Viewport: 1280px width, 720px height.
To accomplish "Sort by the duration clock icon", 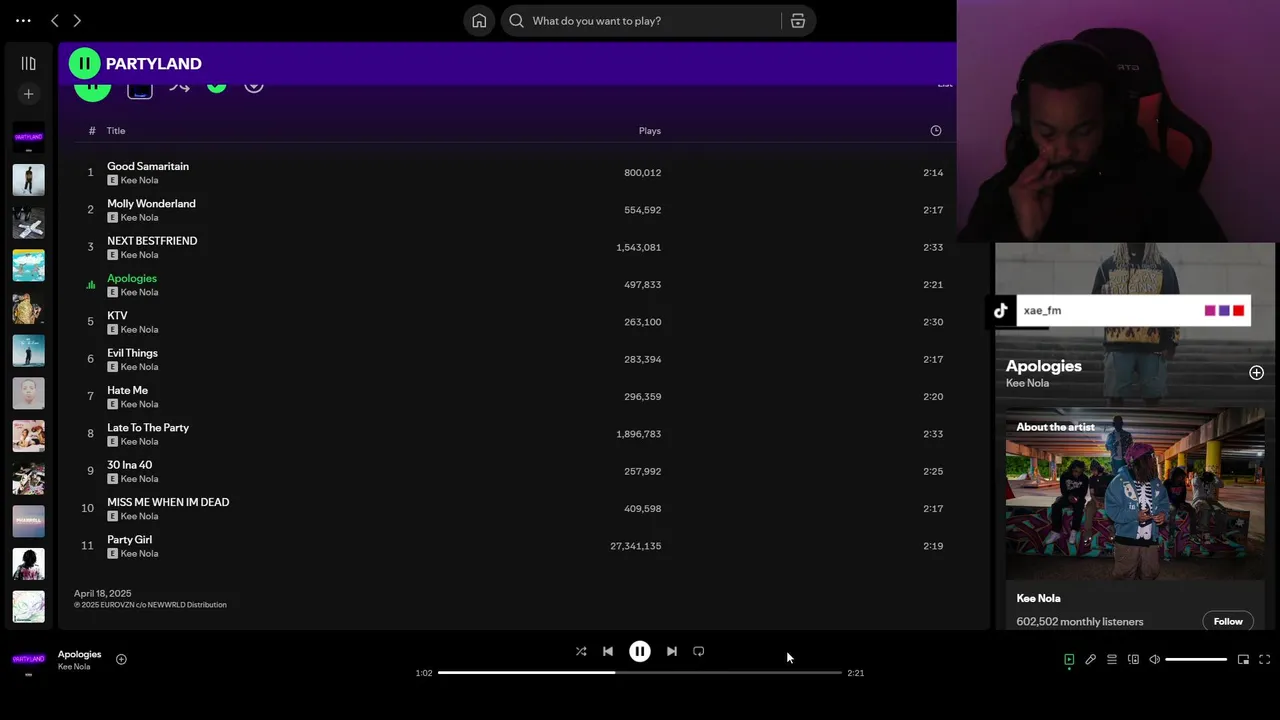I will tap(936, 131).
